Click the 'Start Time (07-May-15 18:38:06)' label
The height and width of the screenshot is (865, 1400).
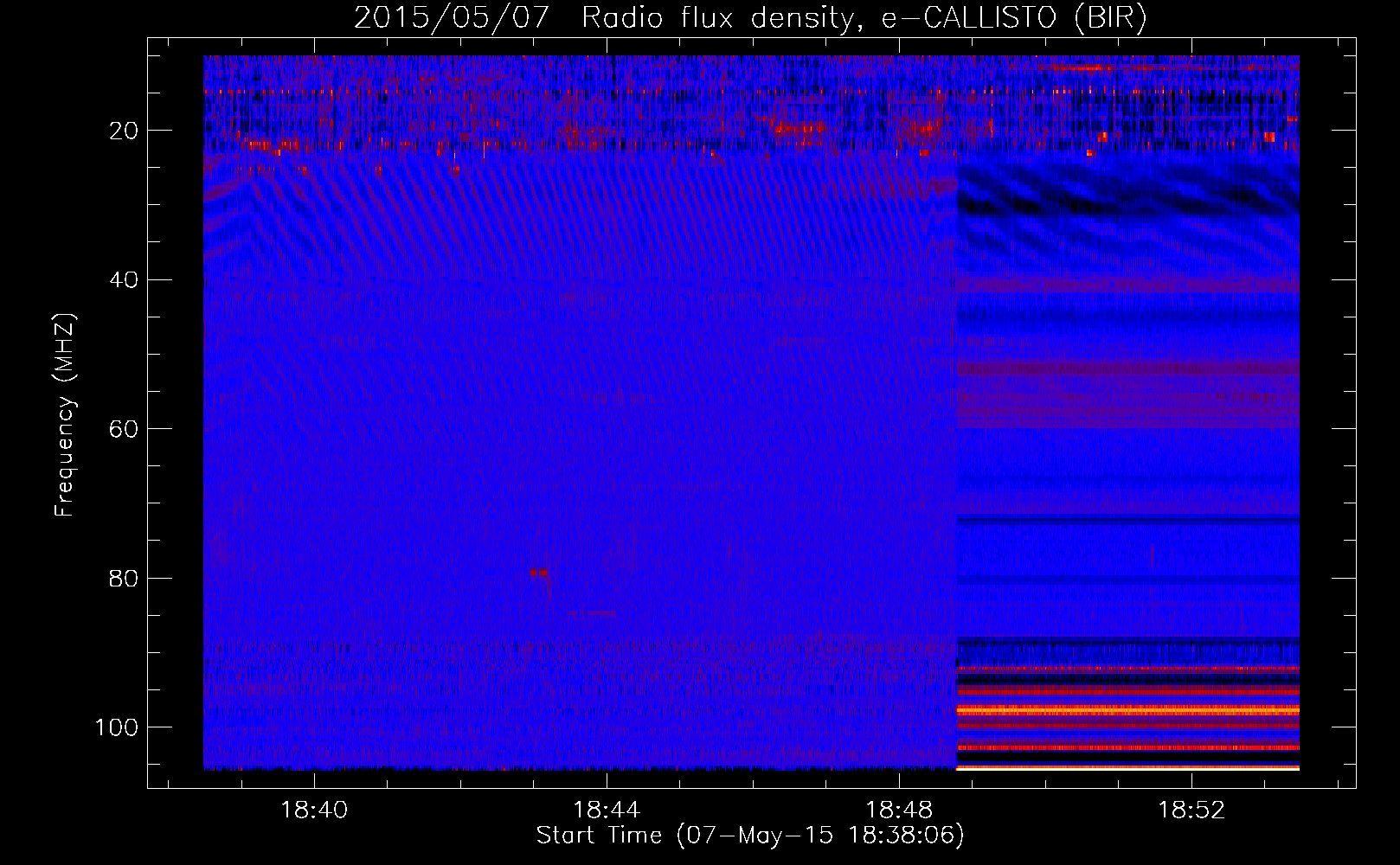click(x=750, y=836)
